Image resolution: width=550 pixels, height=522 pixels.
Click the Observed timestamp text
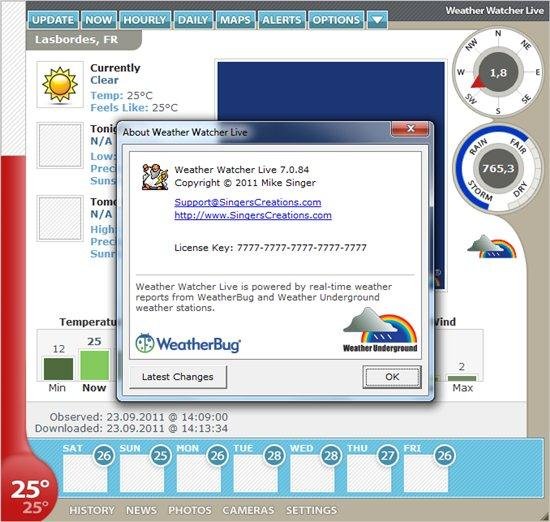[139, 417]
